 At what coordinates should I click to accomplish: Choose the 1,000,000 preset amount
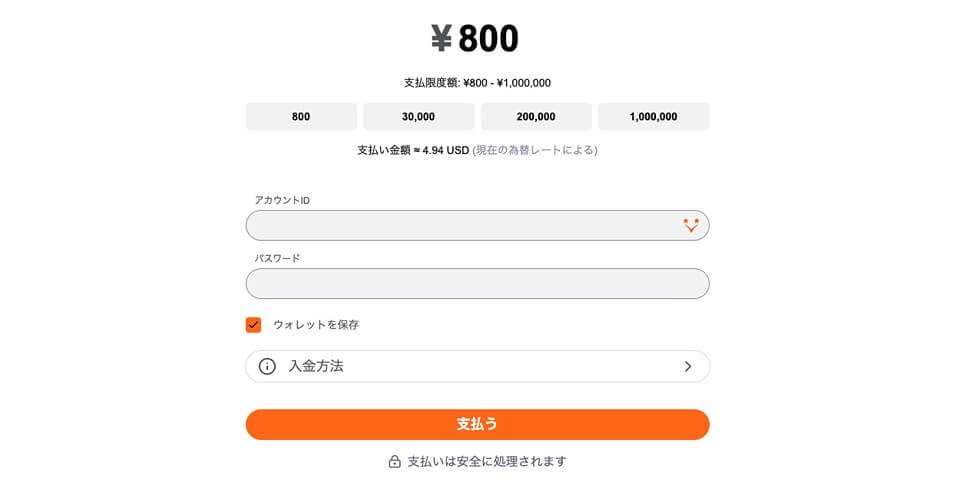(654, 116)
